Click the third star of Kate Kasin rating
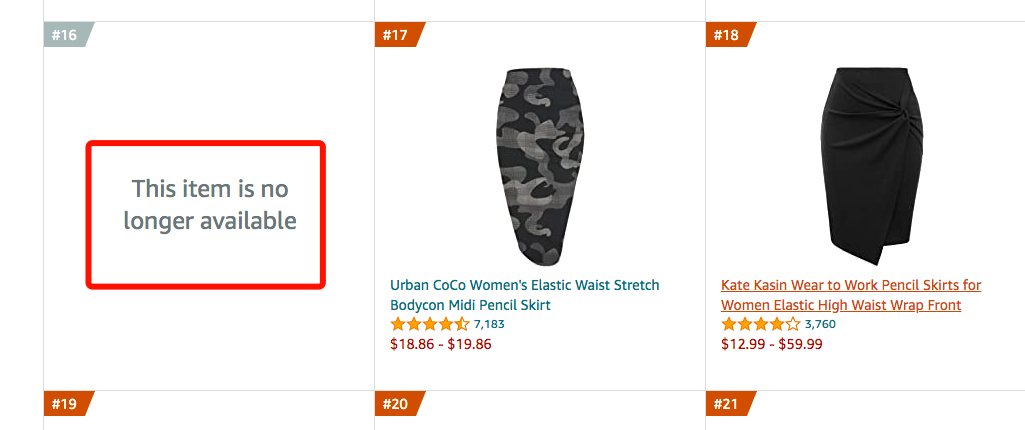This screenshot has height=430, width=1025. point(761,324)
